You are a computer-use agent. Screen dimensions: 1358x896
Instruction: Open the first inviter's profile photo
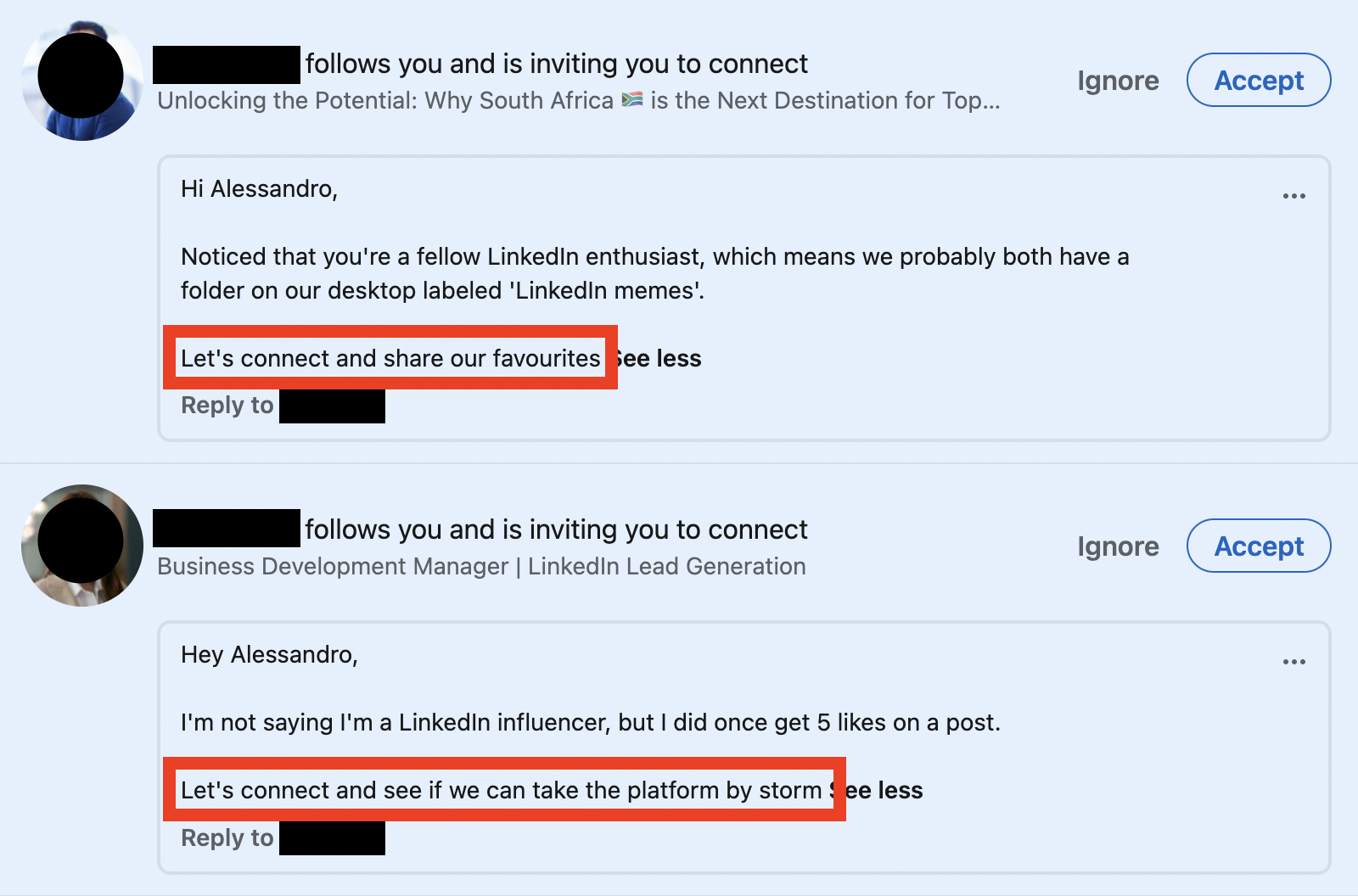[x=81, y=80]
